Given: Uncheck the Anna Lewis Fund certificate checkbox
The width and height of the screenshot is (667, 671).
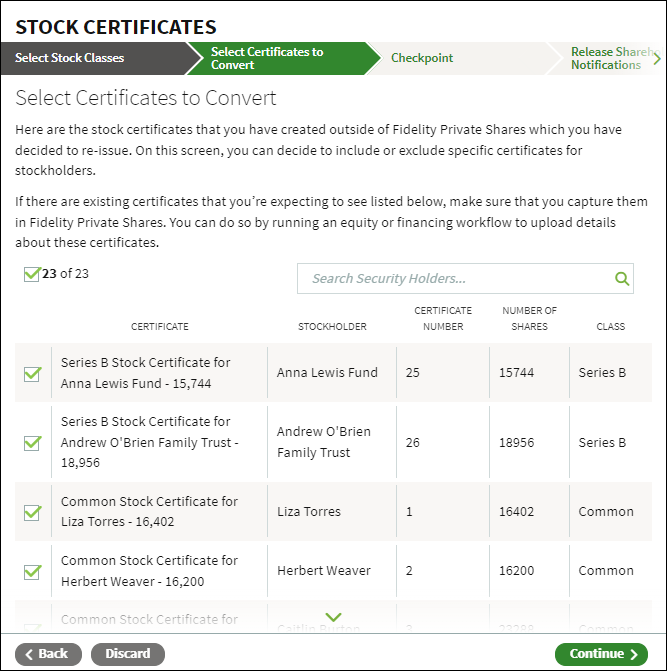Looking at the screenshot, I should tap(33, 374).
